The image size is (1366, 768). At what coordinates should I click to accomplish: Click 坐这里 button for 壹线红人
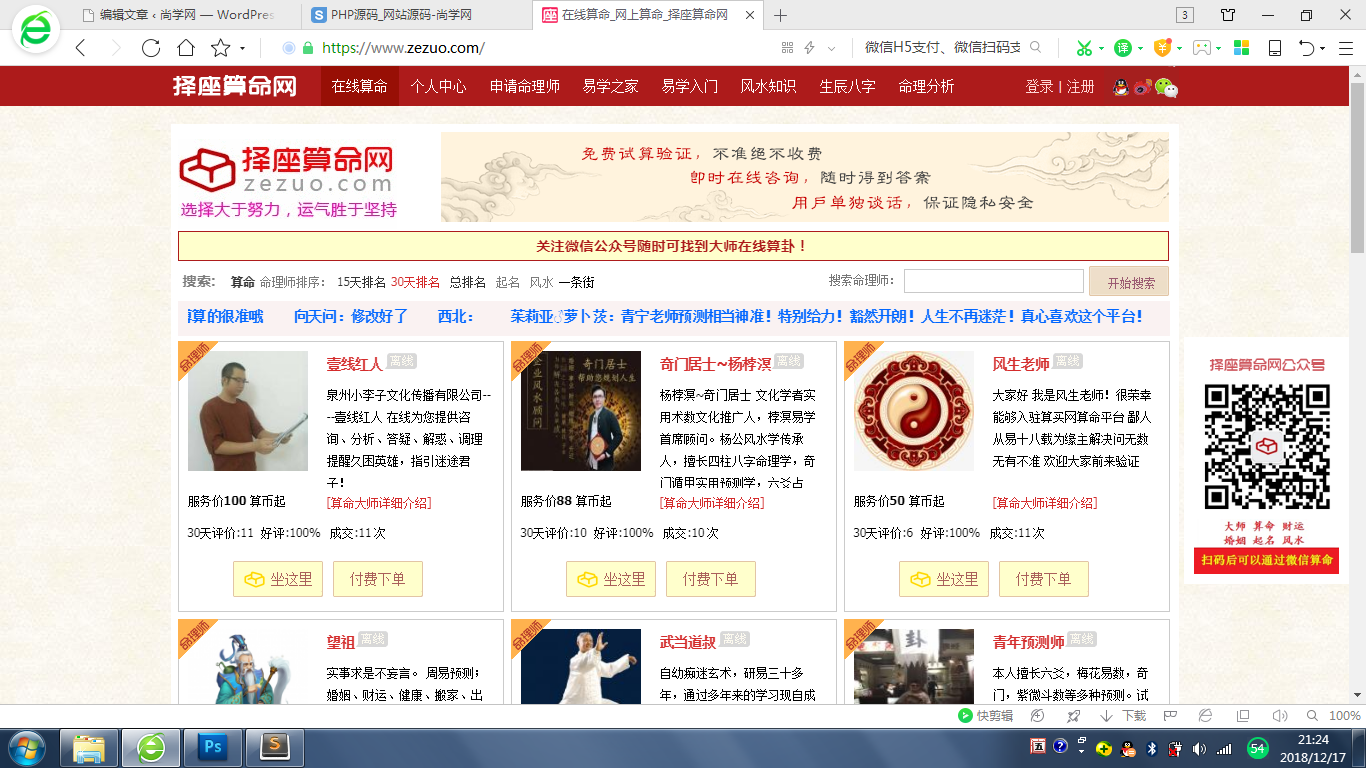tap(278, 579)
